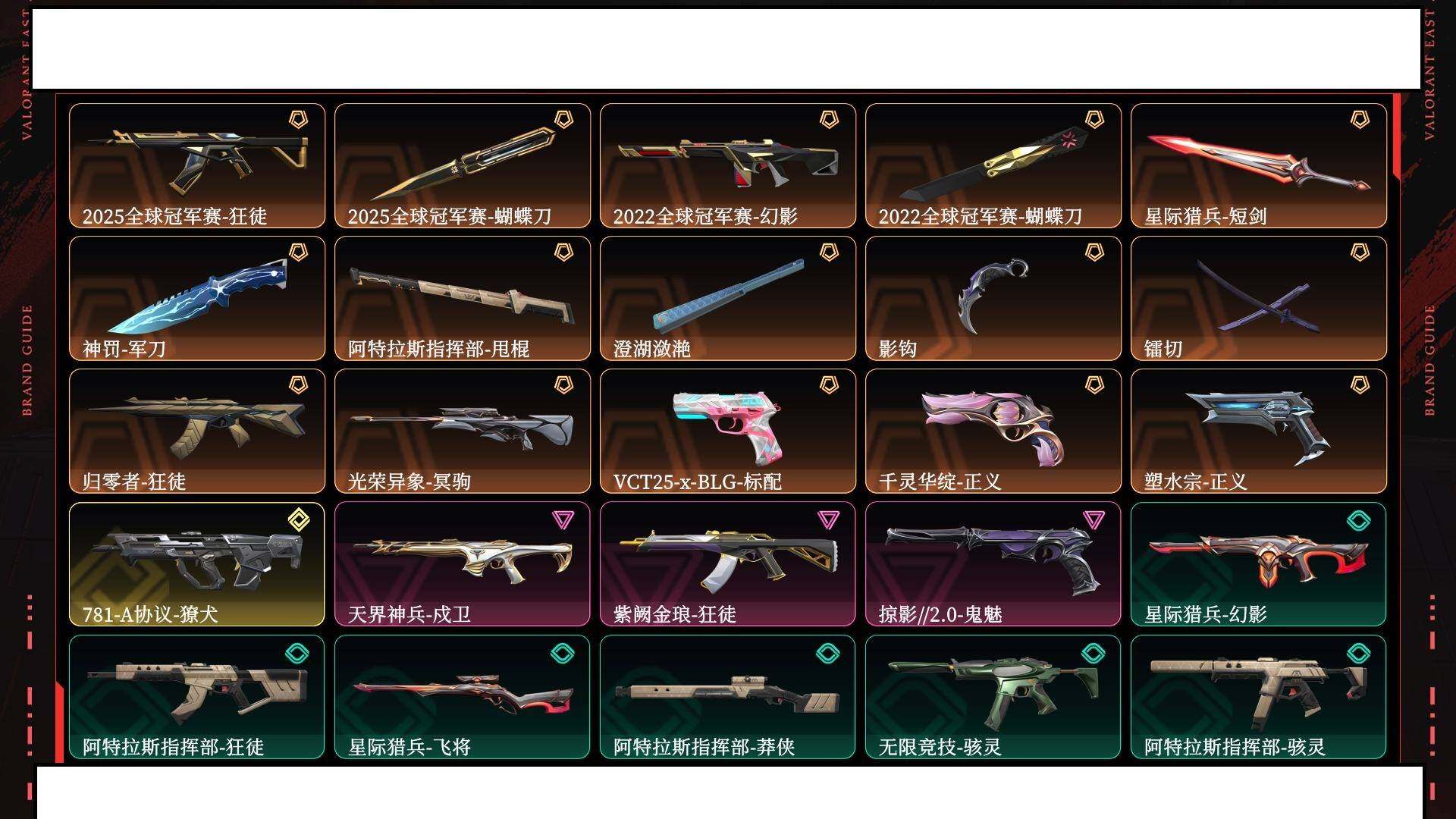Click the 2022全球冠军赛-蝴蝶刀 label

[x=980, y=216]
